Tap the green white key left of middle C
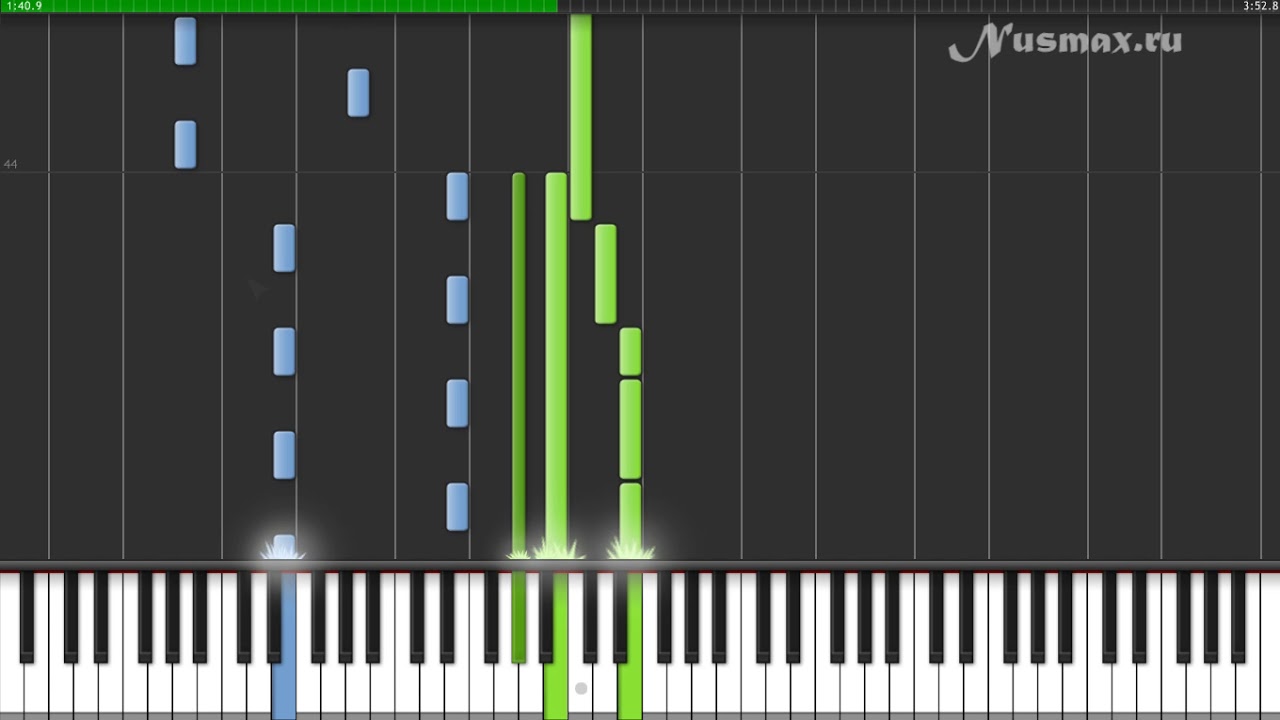1280x720 pixels. coord(555,690)
